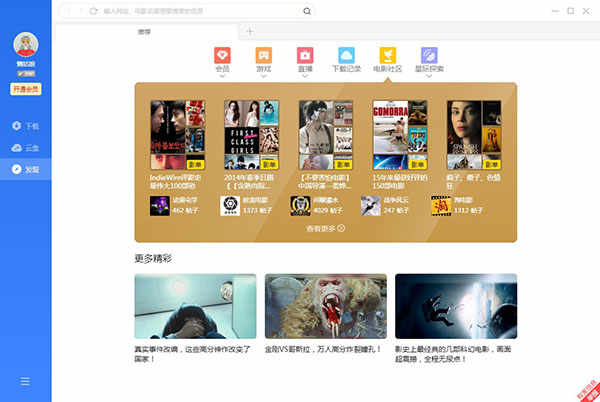Add a new tab with plus button

click(249, 32)
